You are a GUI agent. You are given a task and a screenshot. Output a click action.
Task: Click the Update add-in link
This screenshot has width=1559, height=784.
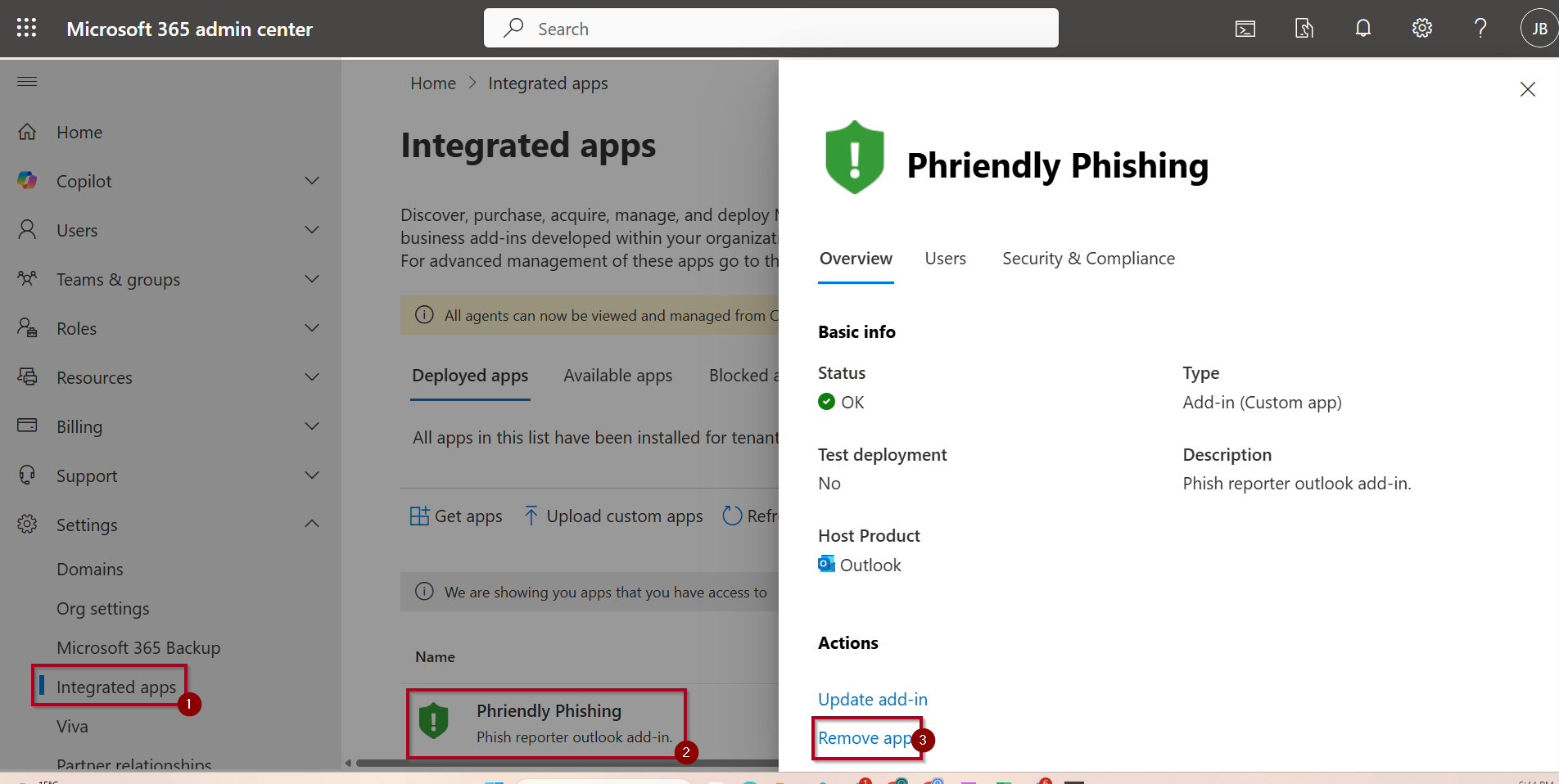pyautogui.click(x=873, y=700)
